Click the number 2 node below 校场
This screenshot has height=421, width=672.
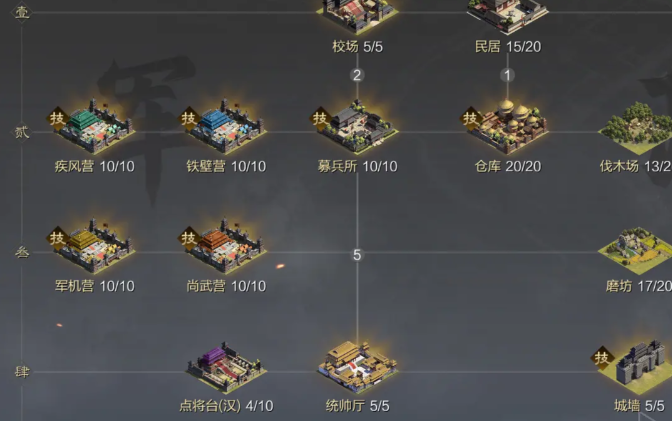tap(357, 75)
